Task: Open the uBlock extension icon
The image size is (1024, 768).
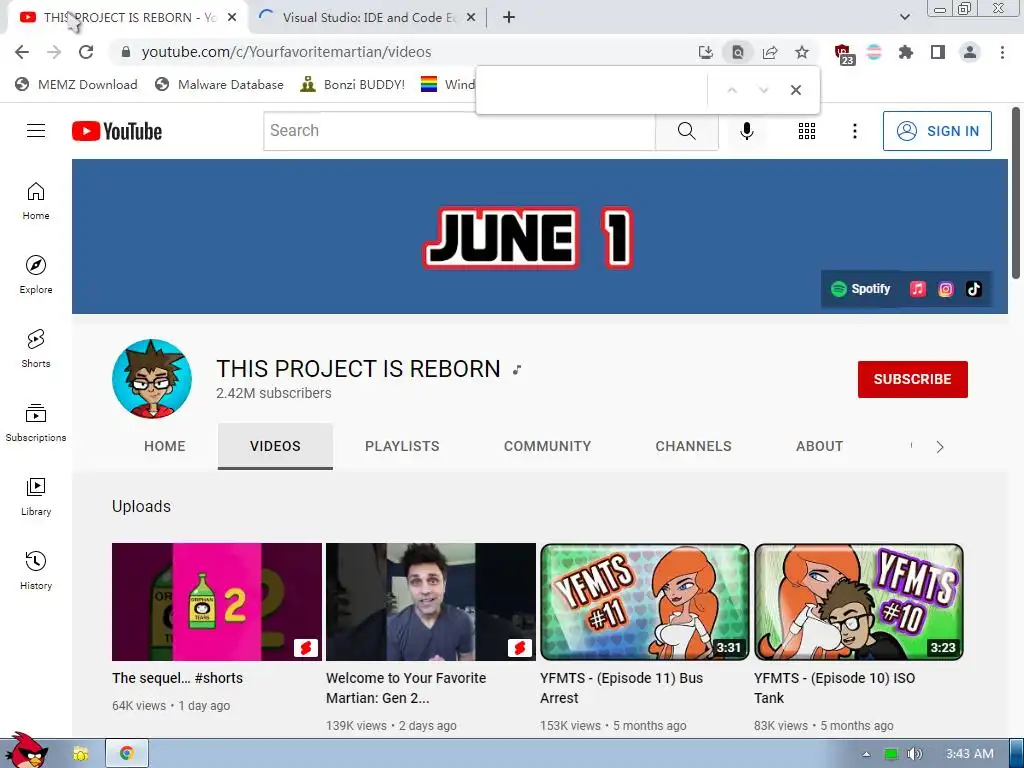Action: click(843, 54)
